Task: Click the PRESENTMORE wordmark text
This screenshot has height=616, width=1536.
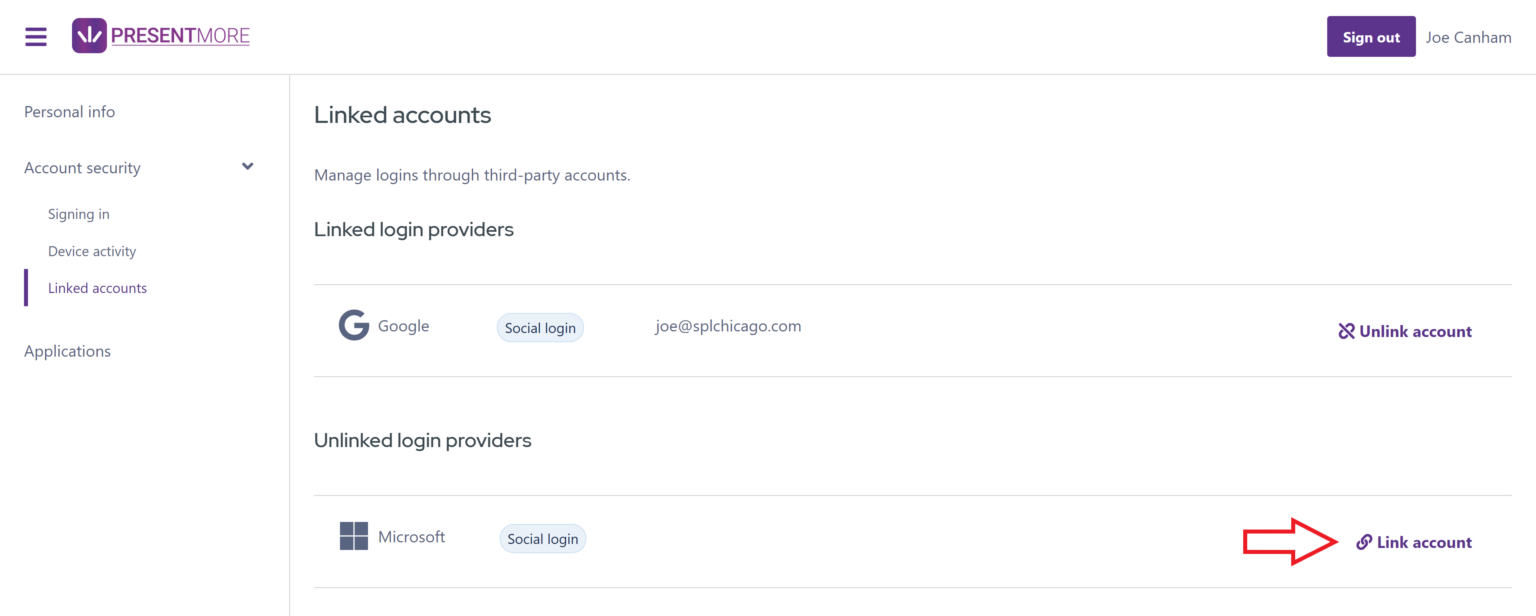Action: 180,37
